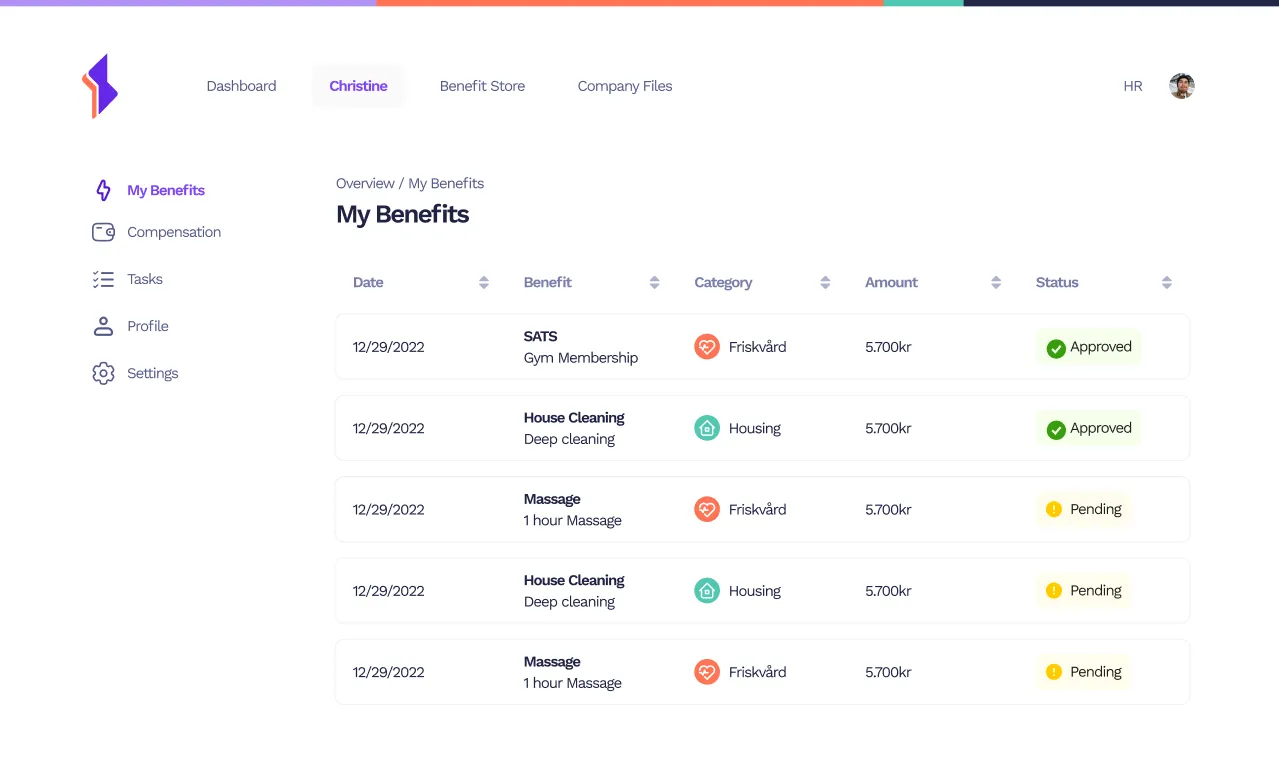This screenshot has height=778, width=1279.
Task: Open Company Files tab
Action: (625, 86)
